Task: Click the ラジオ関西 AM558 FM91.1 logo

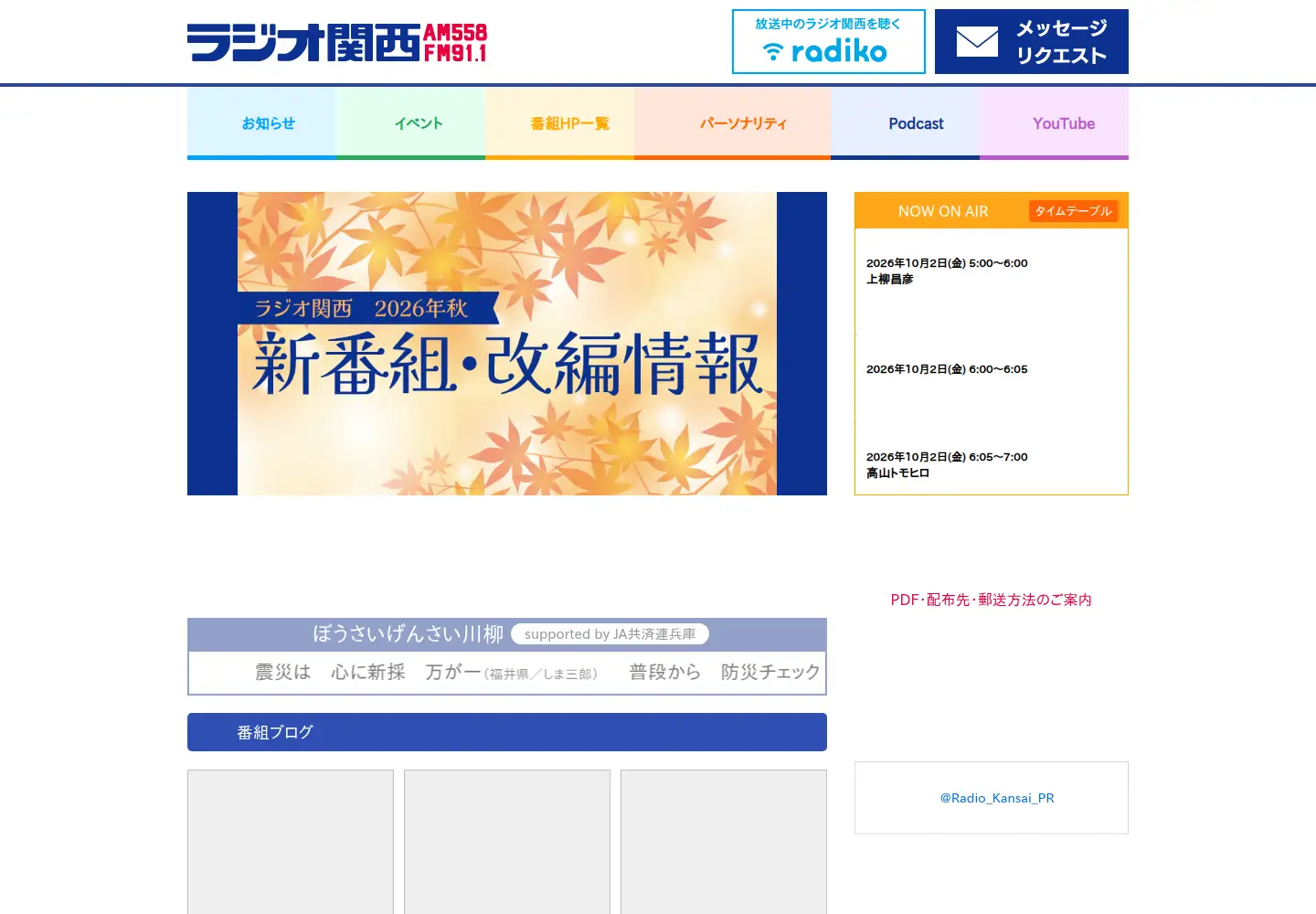Action: [x=337, y=42]
